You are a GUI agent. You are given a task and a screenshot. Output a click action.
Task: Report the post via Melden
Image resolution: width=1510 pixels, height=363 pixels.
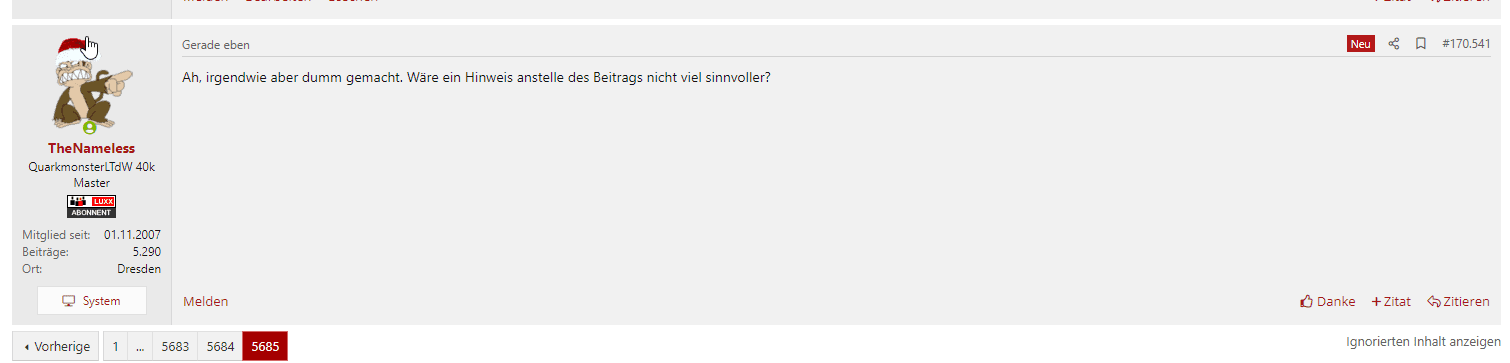(x=206, y=301)
